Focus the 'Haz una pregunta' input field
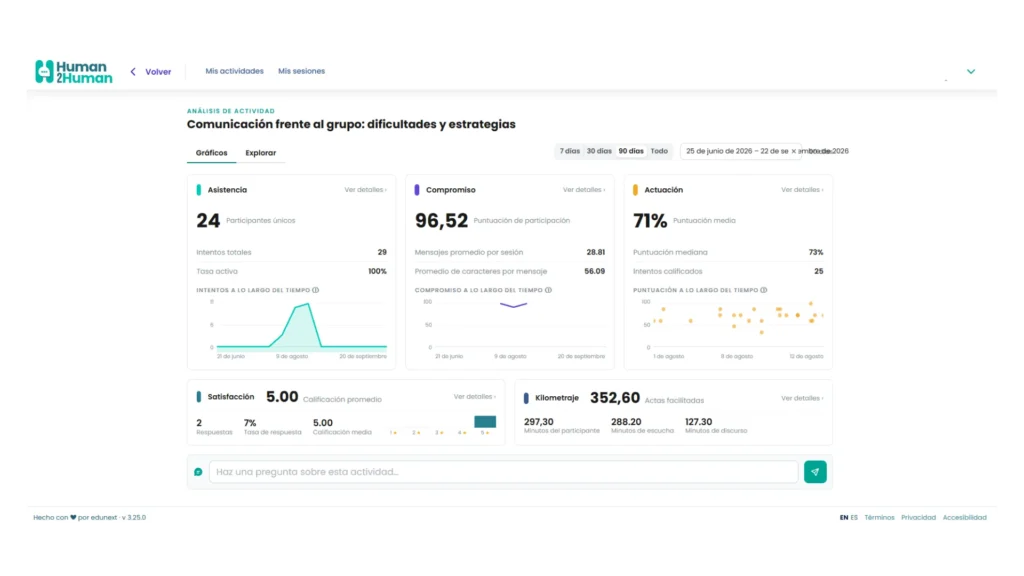 click(504, 472)
